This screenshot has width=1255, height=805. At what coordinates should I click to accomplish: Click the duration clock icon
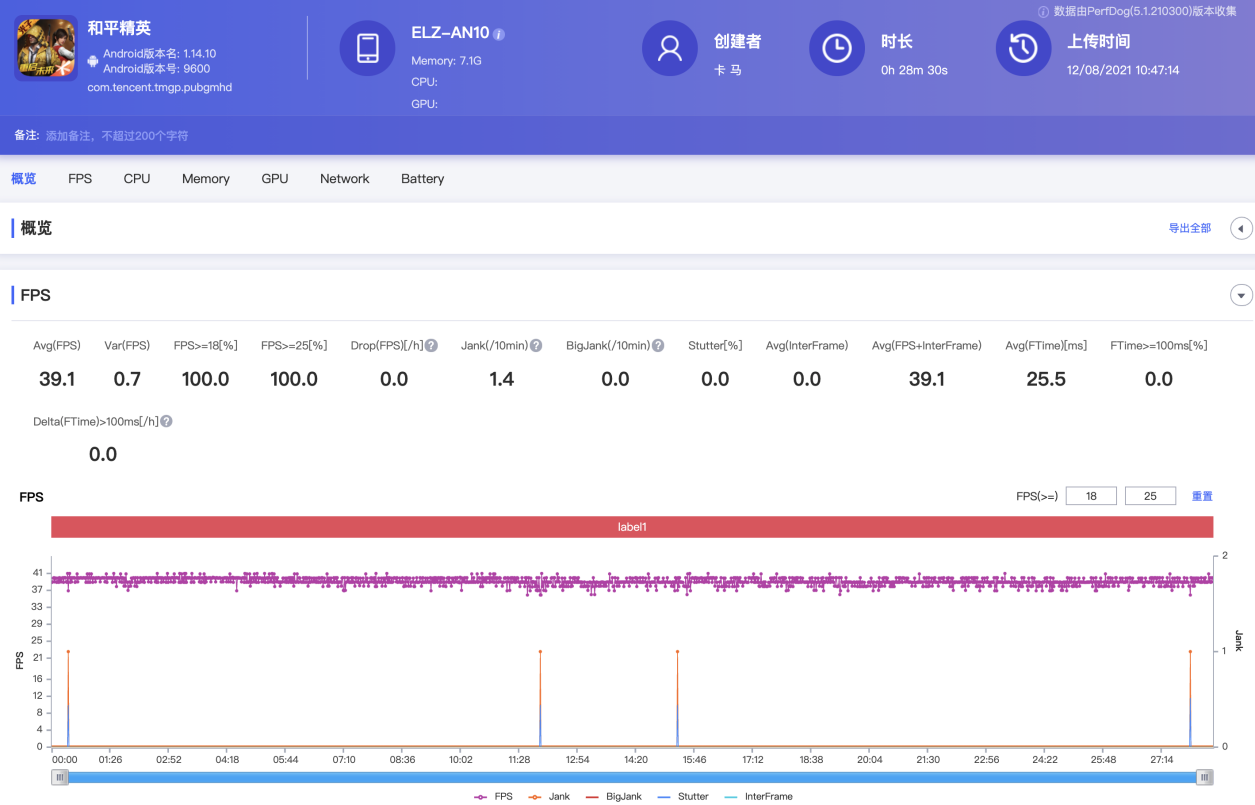click(836, 48)
